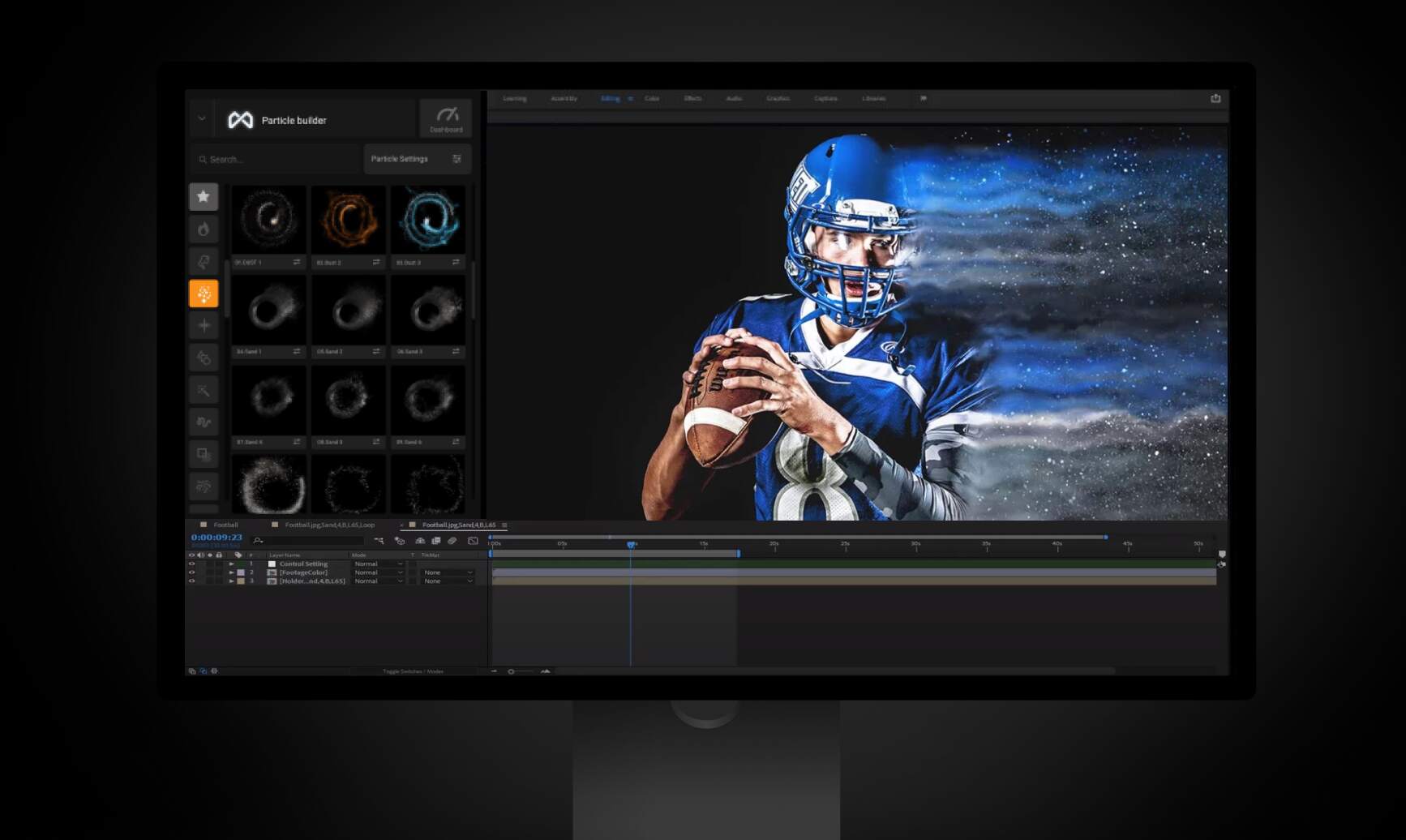Hide the Control Setting layer
The height and width of the screenshot is (840, 1406).
pos(192,564)
